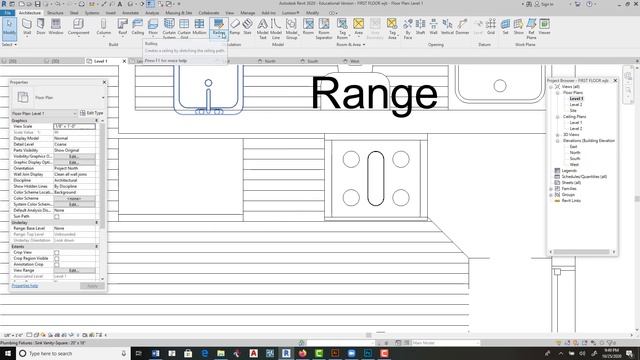Image resolution: width=640 pixels, height=360 pixels.
Task: Expand the Select panel dropdown
Action: pyautogui.click(x=9, y=44)
